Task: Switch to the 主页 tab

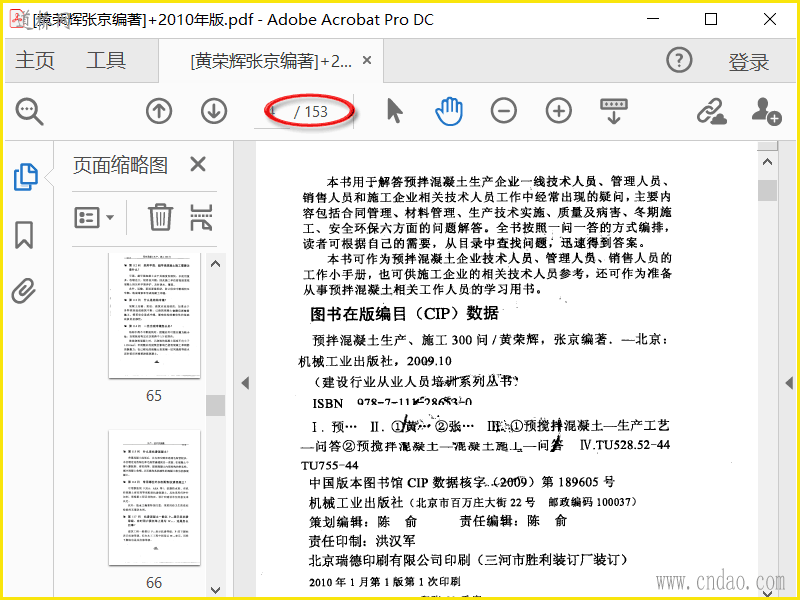Action: 35,61
